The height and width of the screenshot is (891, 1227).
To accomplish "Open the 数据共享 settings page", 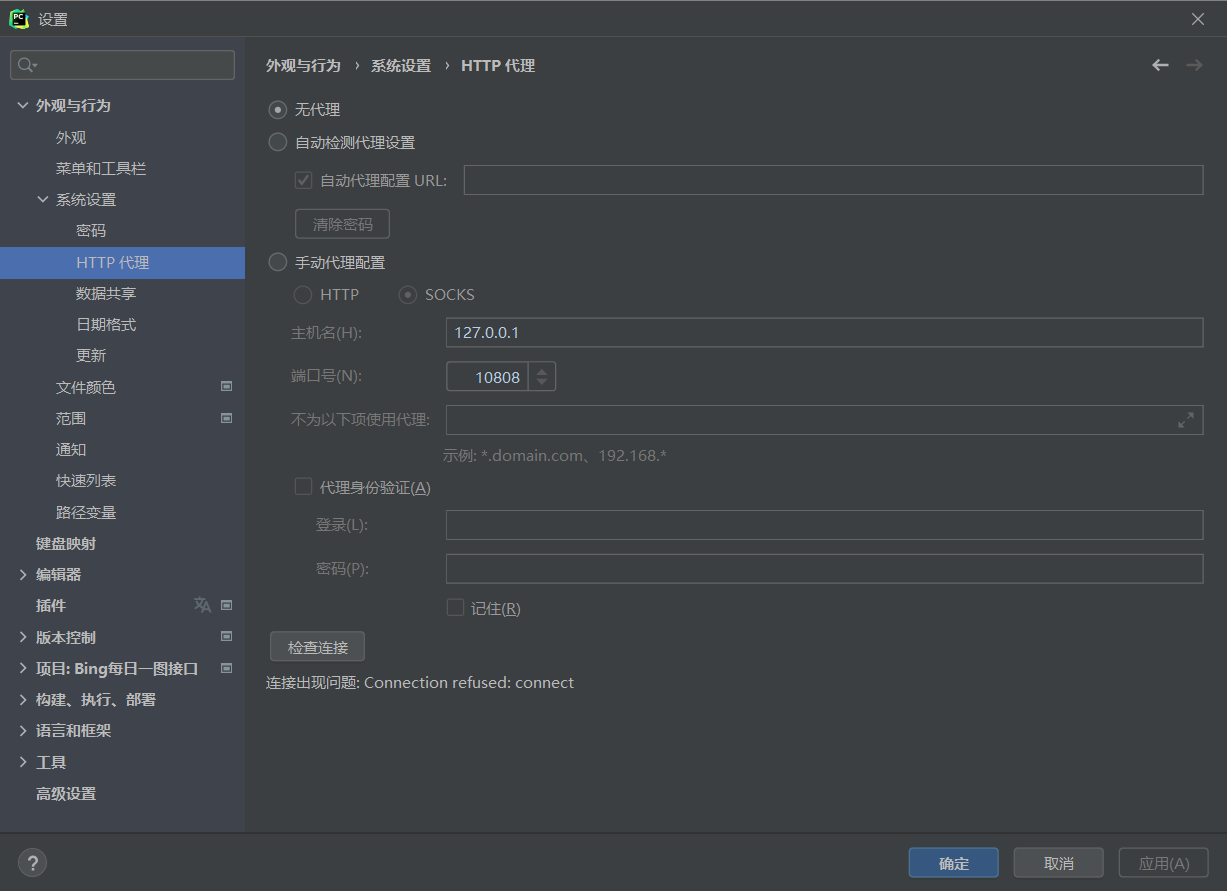I will pyautogui.click(x=106, y=293).
